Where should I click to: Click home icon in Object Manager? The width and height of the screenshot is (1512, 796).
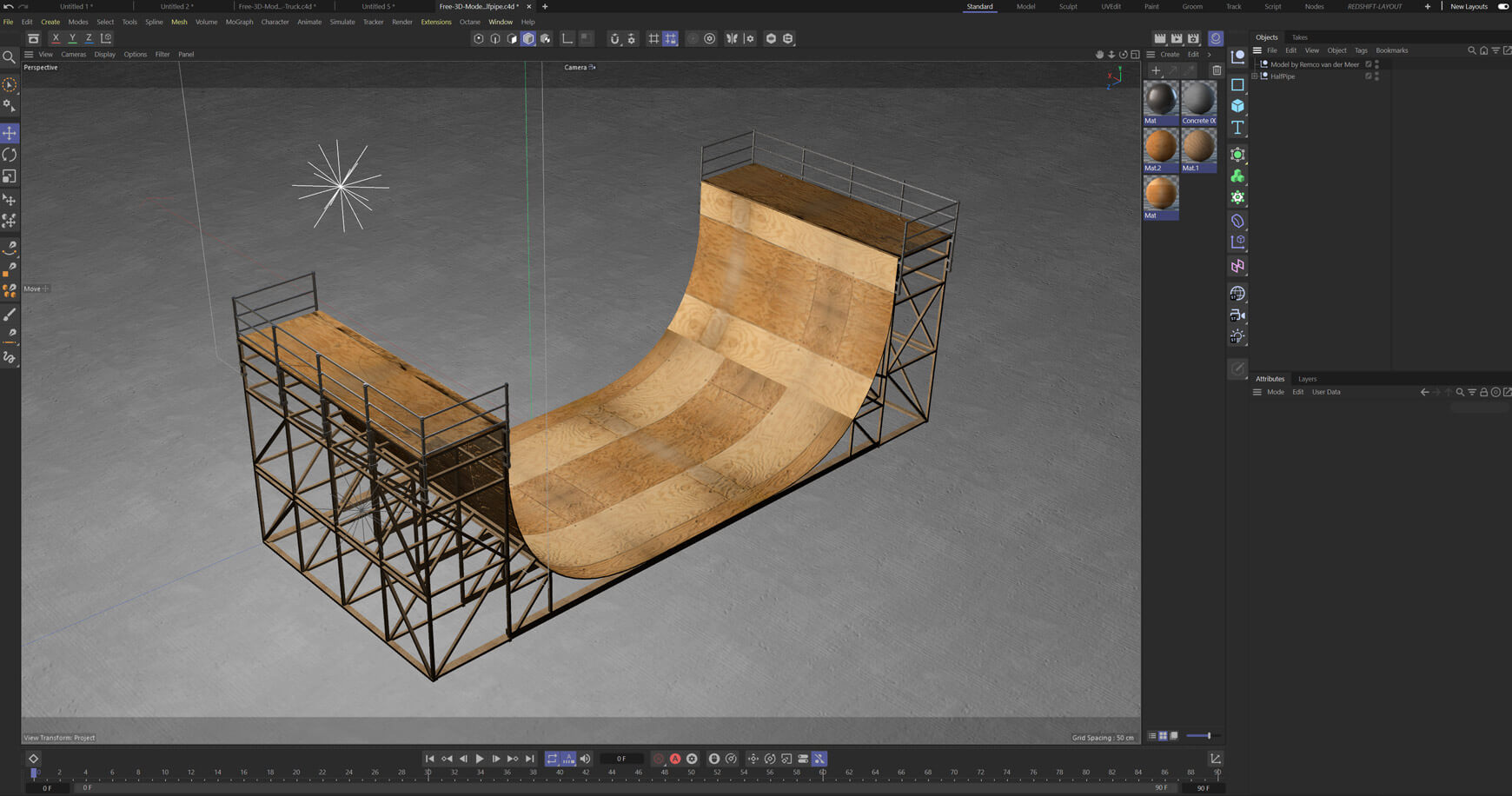pyautogui.click(x=1483, y=50)
